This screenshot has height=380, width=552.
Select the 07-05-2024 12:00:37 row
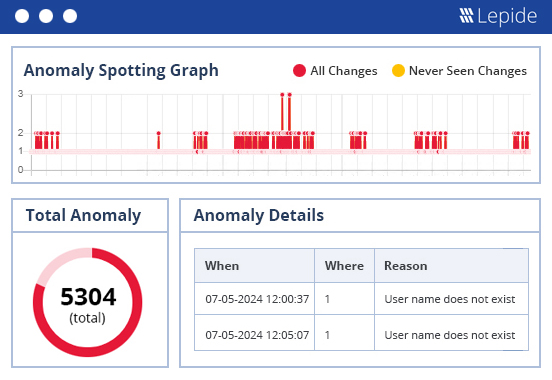(361, 299)
